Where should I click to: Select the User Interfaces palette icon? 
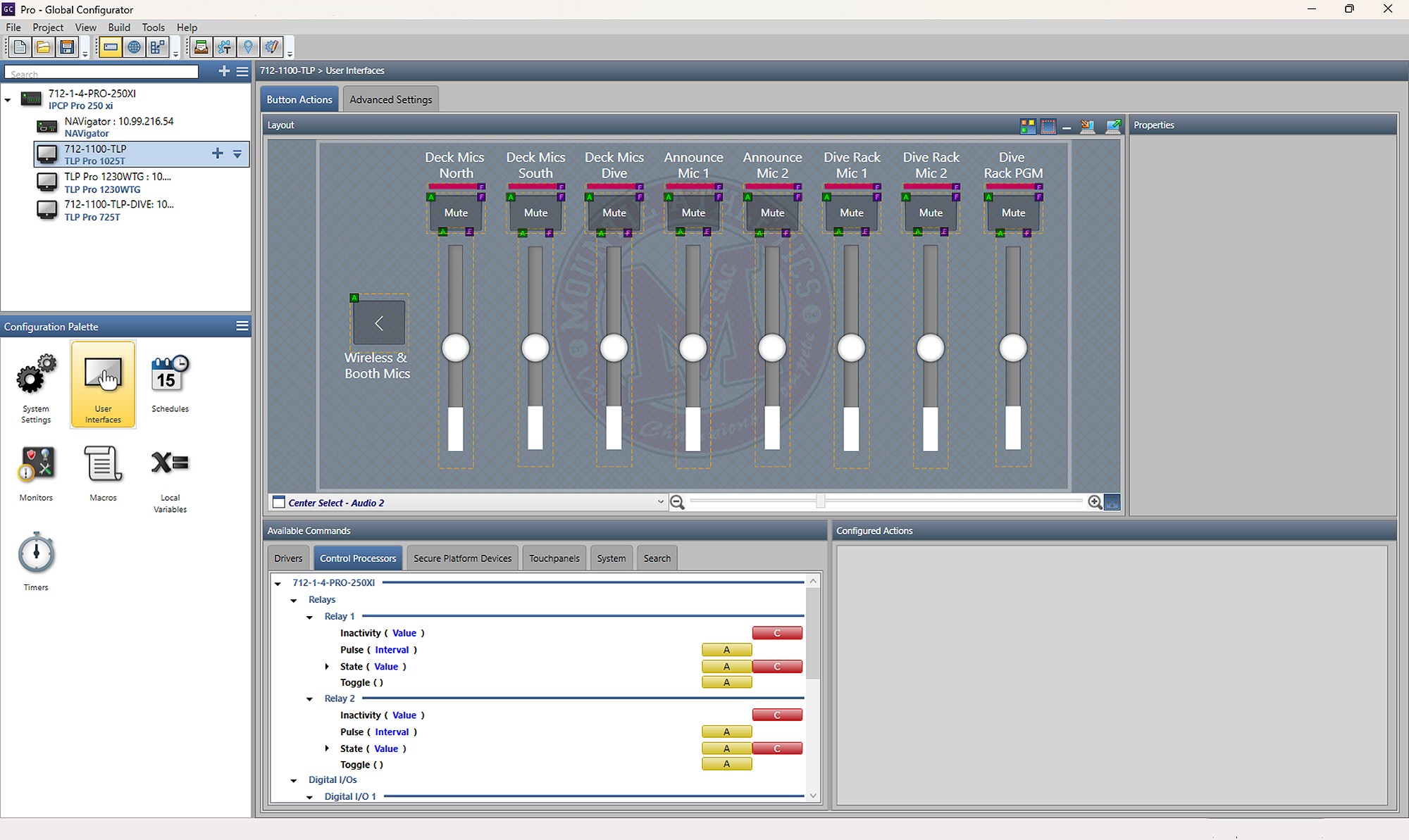point(102,384)
